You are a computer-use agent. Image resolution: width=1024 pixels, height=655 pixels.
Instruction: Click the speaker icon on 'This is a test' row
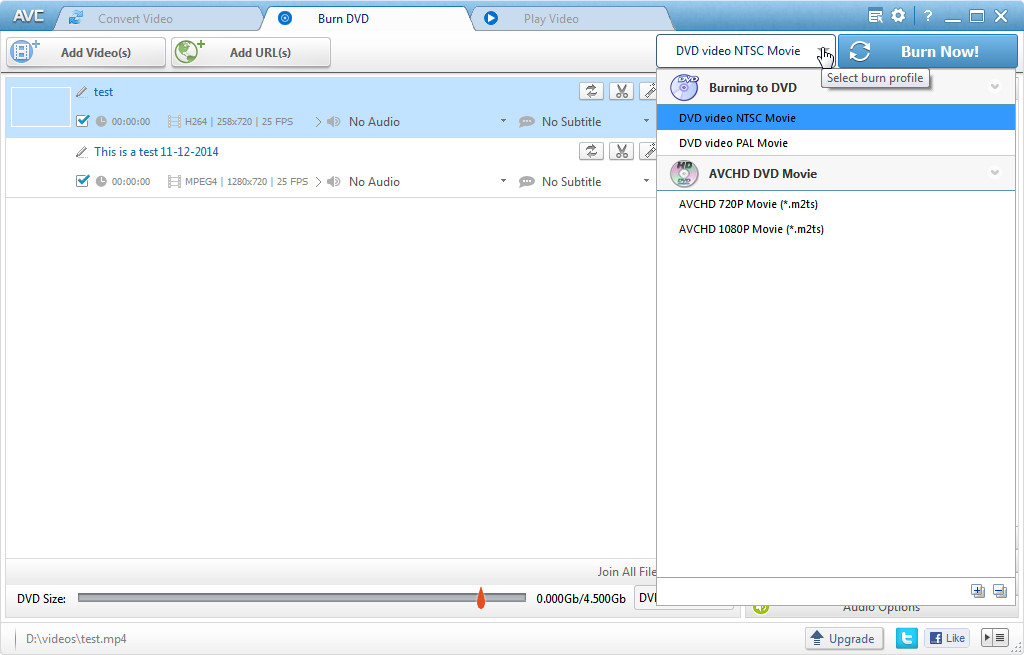point(334,182)
